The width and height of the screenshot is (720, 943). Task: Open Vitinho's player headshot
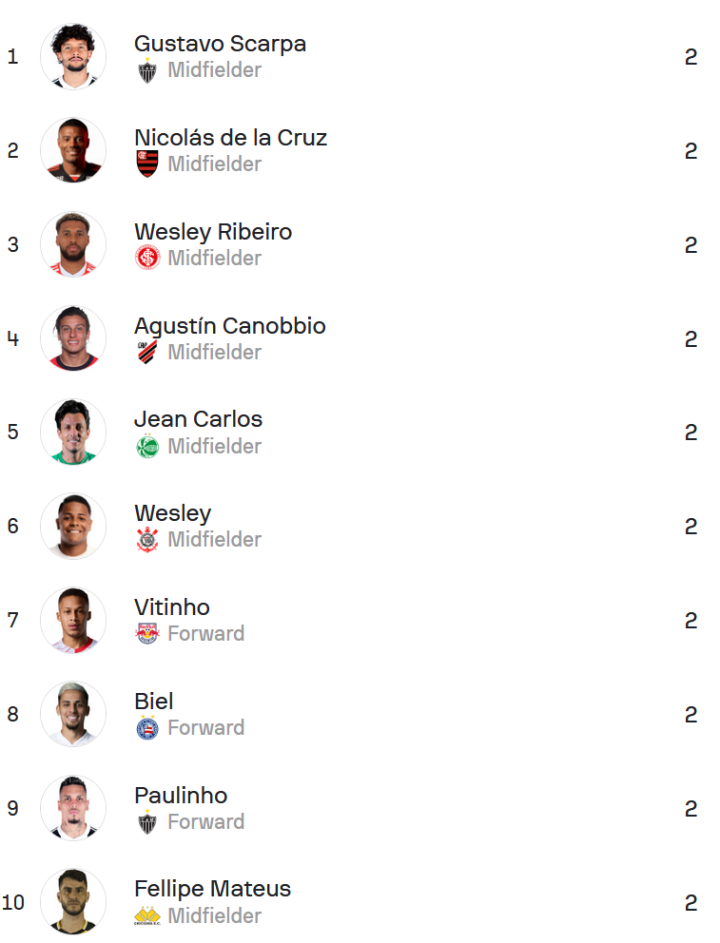[x=73, y=620]
